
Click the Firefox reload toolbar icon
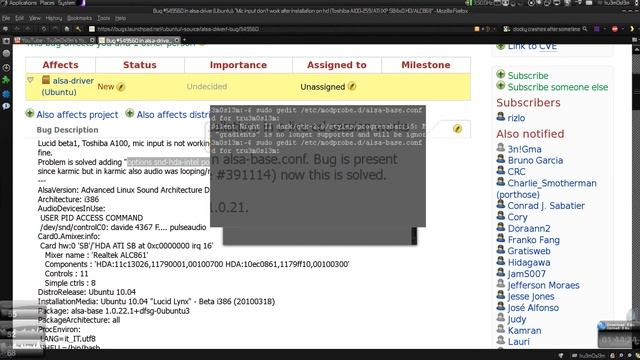click(44, 29)
